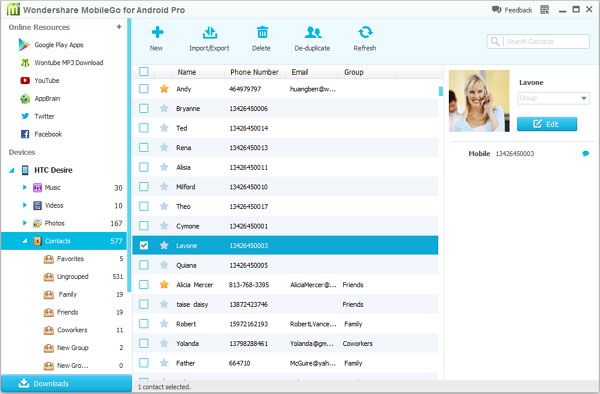Click the Delete trash icon

(x=262, y=33)
